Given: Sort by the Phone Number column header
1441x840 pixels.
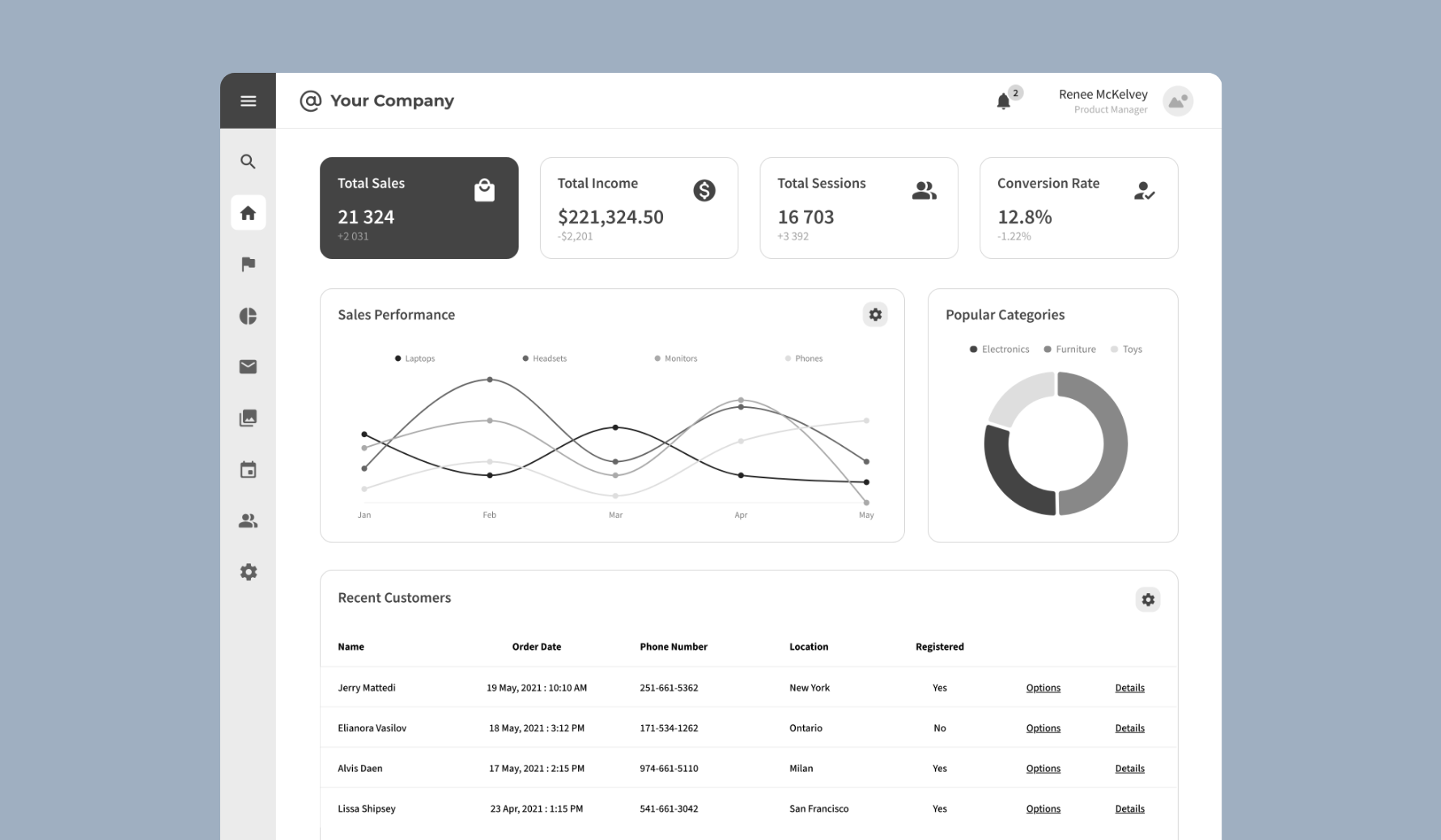Looking at the screenshot, I should 674,647.
